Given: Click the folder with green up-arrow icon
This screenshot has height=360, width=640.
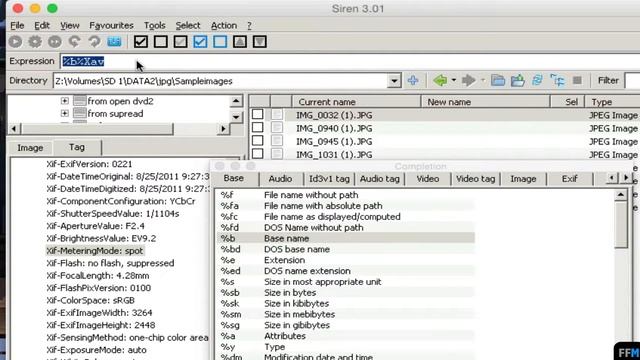Looking at the screenshot, I should tap(518, 80).
